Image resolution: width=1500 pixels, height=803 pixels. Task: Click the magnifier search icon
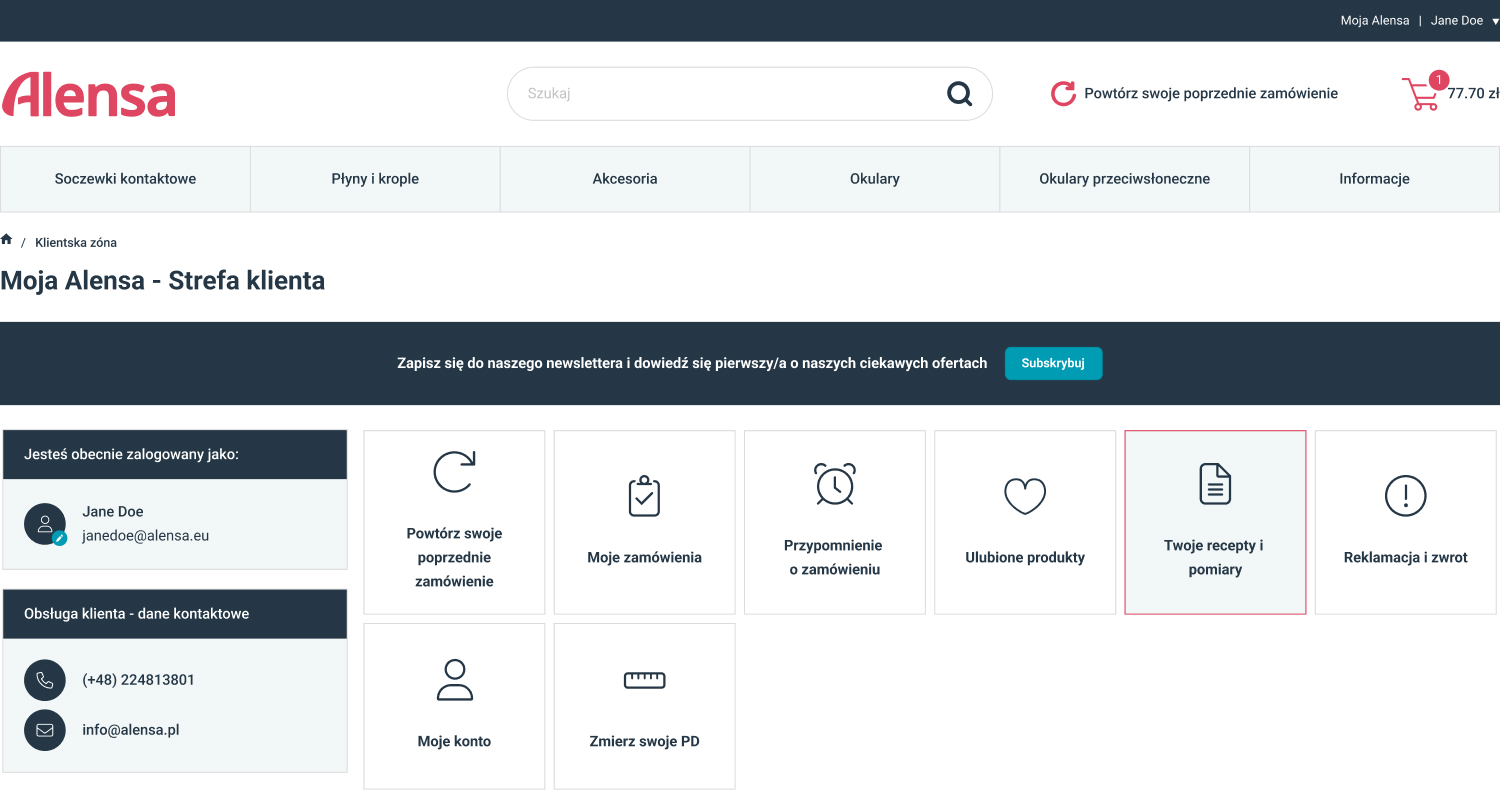coord(959,94)
